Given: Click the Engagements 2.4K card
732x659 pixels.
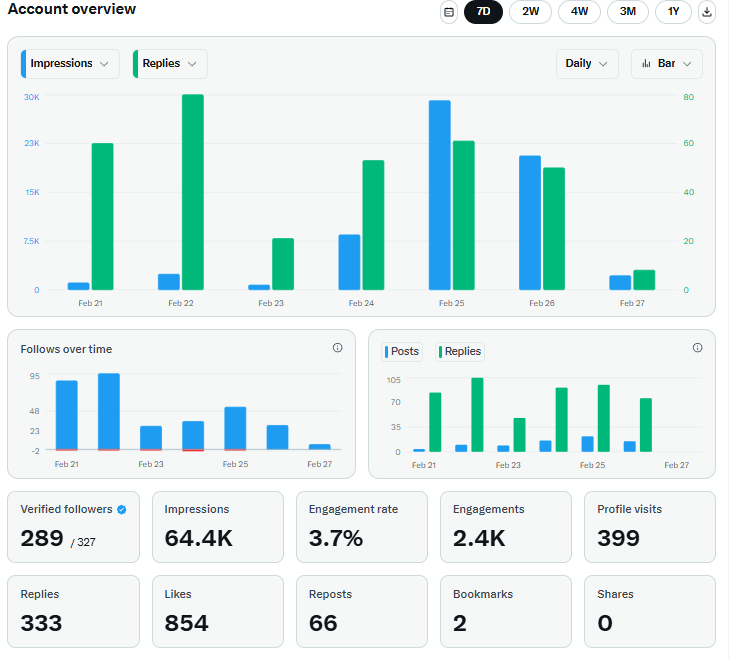Looking at the screenshot, I should tap(506, 527).
